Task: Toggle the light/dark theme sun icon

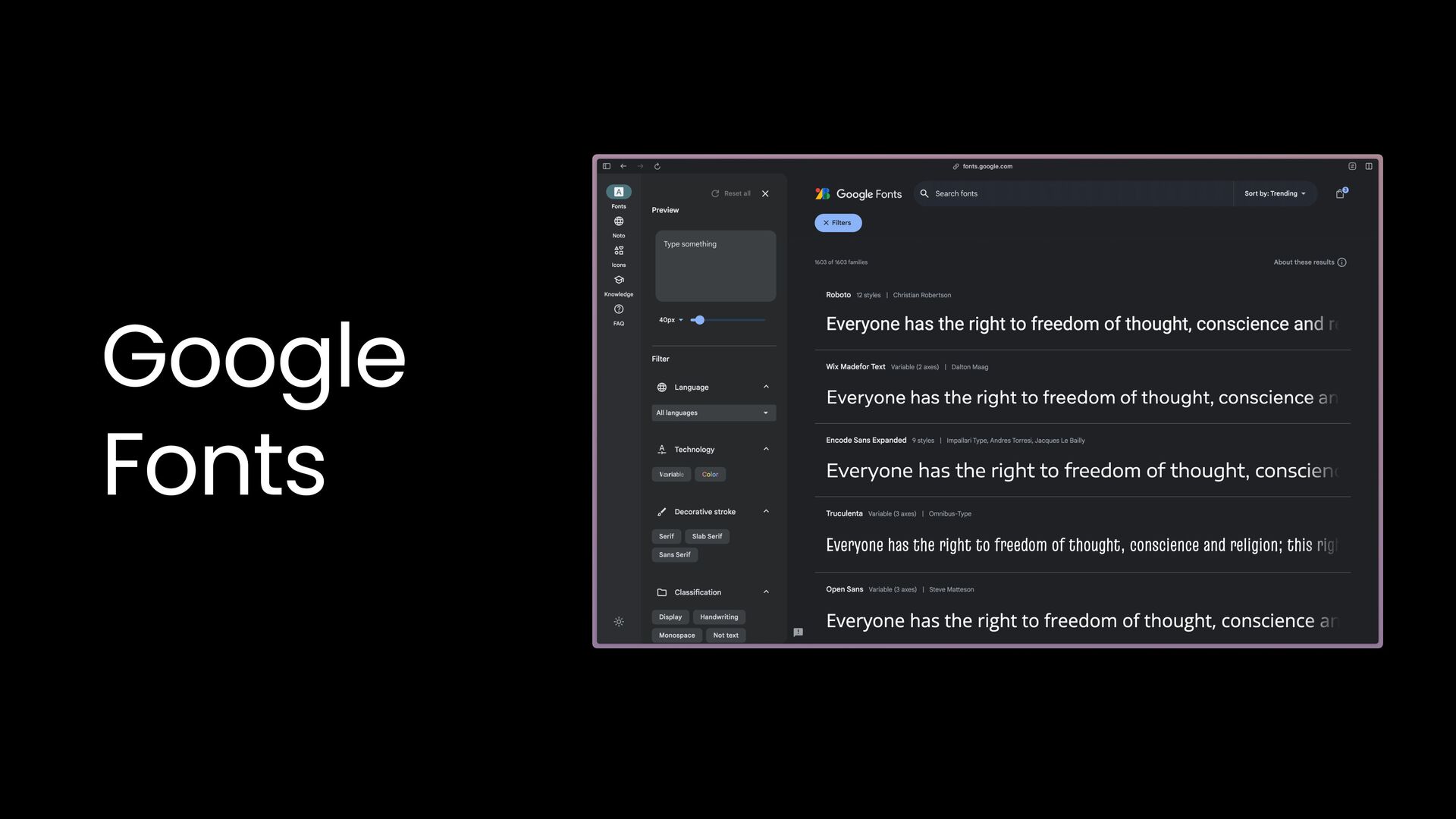Action: point(619,622)
